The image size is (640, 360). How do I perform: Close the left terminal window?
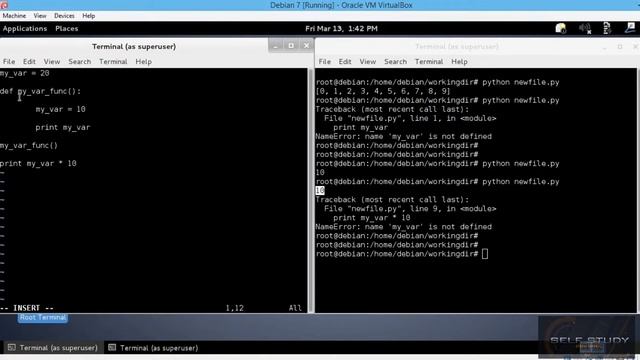pyautogui.click(x=306, y=46)
